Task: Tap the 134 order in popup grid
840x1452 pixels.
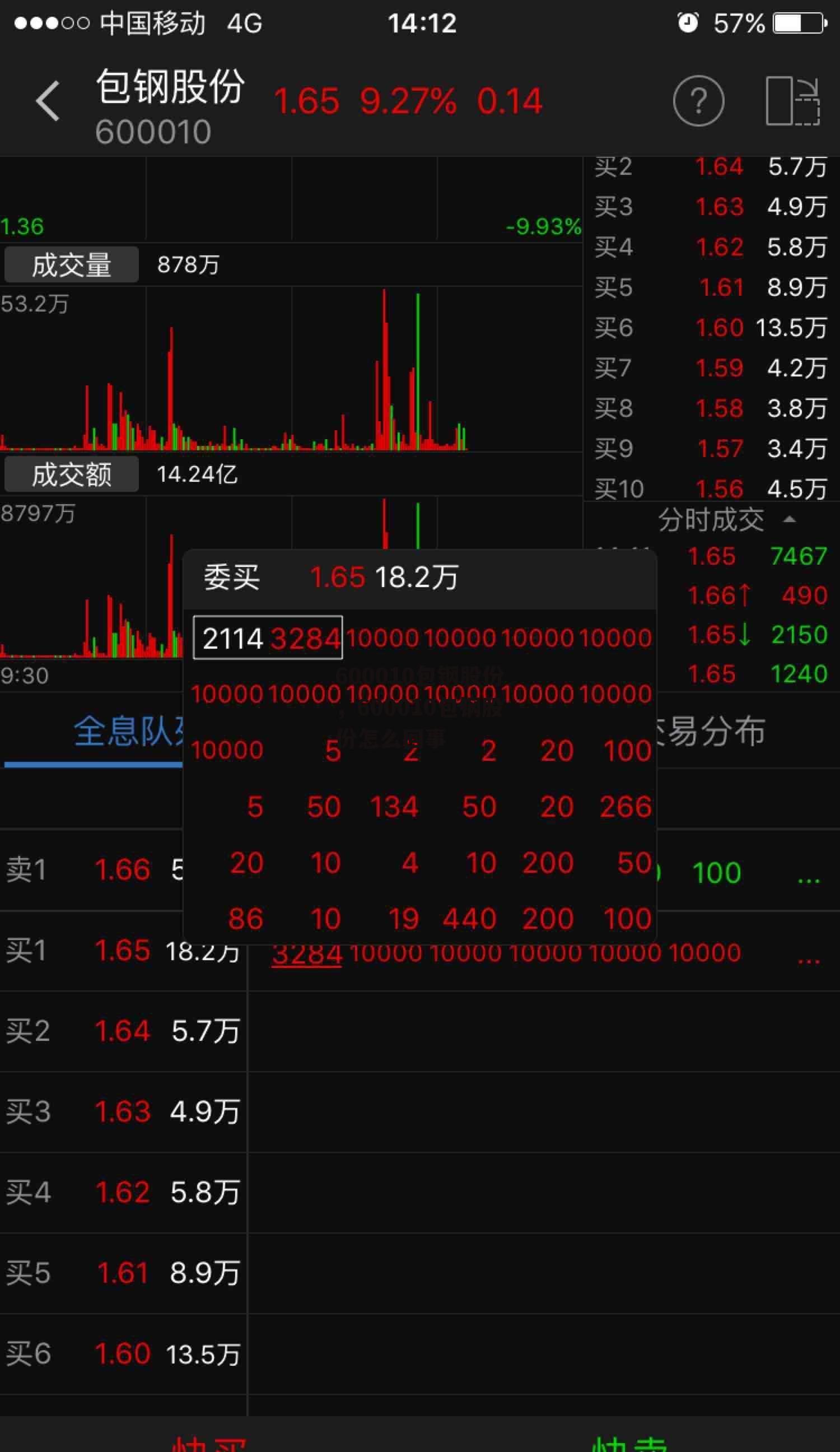Action: tap(394, 807)
